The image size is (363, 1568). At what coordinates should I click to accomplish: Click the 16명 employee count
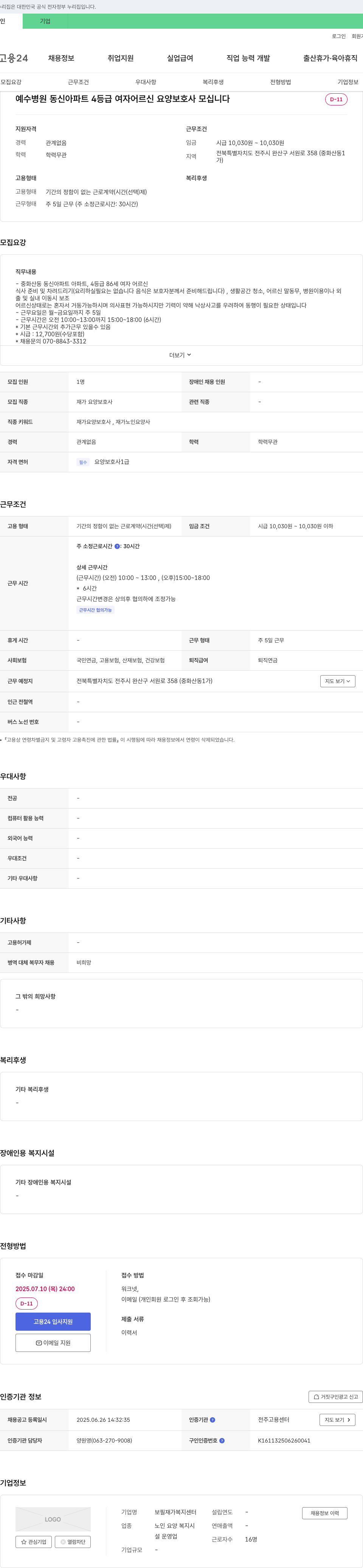(x=251, y=1539)
